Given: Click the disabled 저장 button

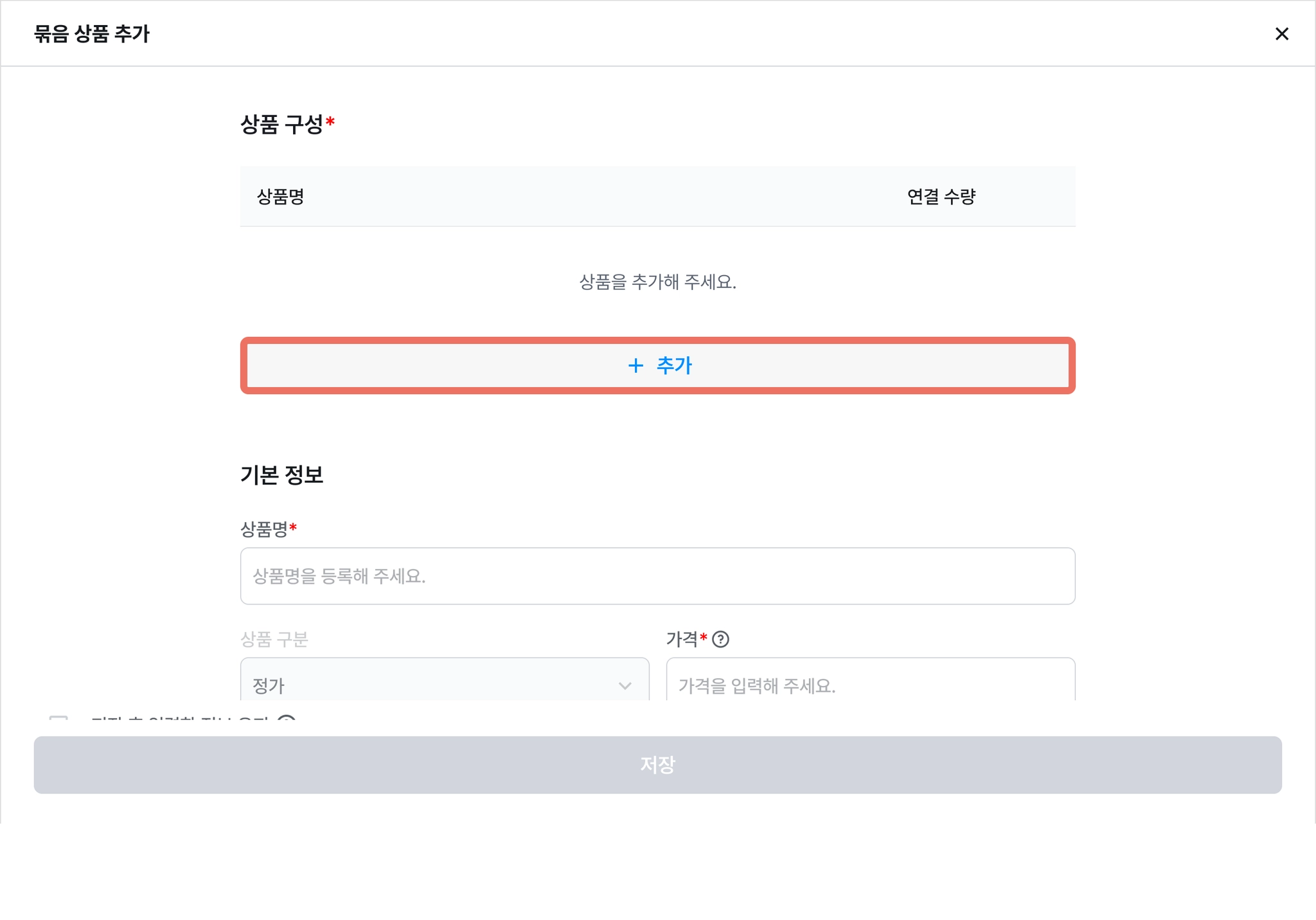Looking at the screenshot, I should click(657, 764).
